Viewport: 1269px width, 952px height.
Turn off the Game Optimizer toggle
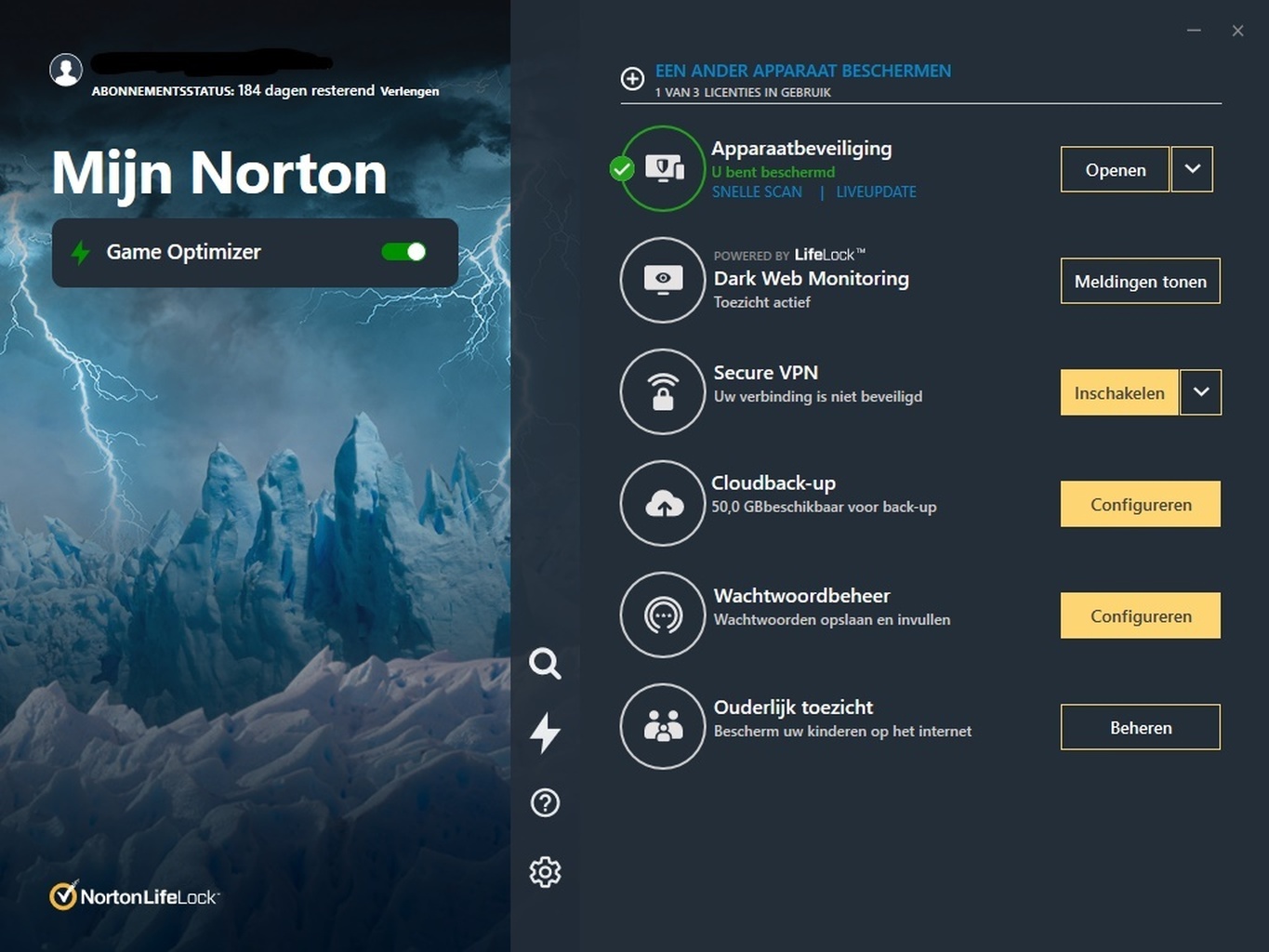point(403,252)
